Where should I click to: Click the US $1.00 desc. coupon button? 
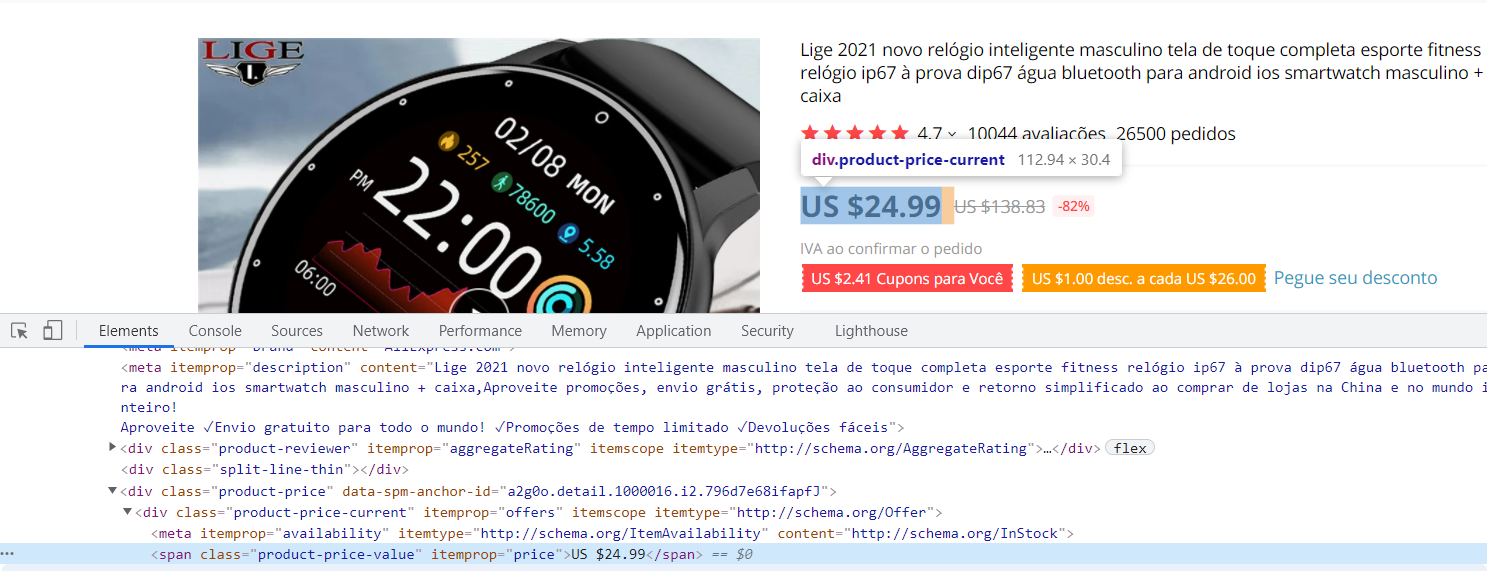(x=1144, y=278)
